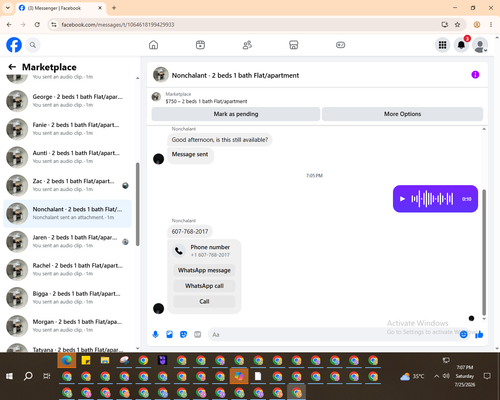Open a new Chrome tab
This screenshot has width=500, height=400.
click(x=114, y=8)
